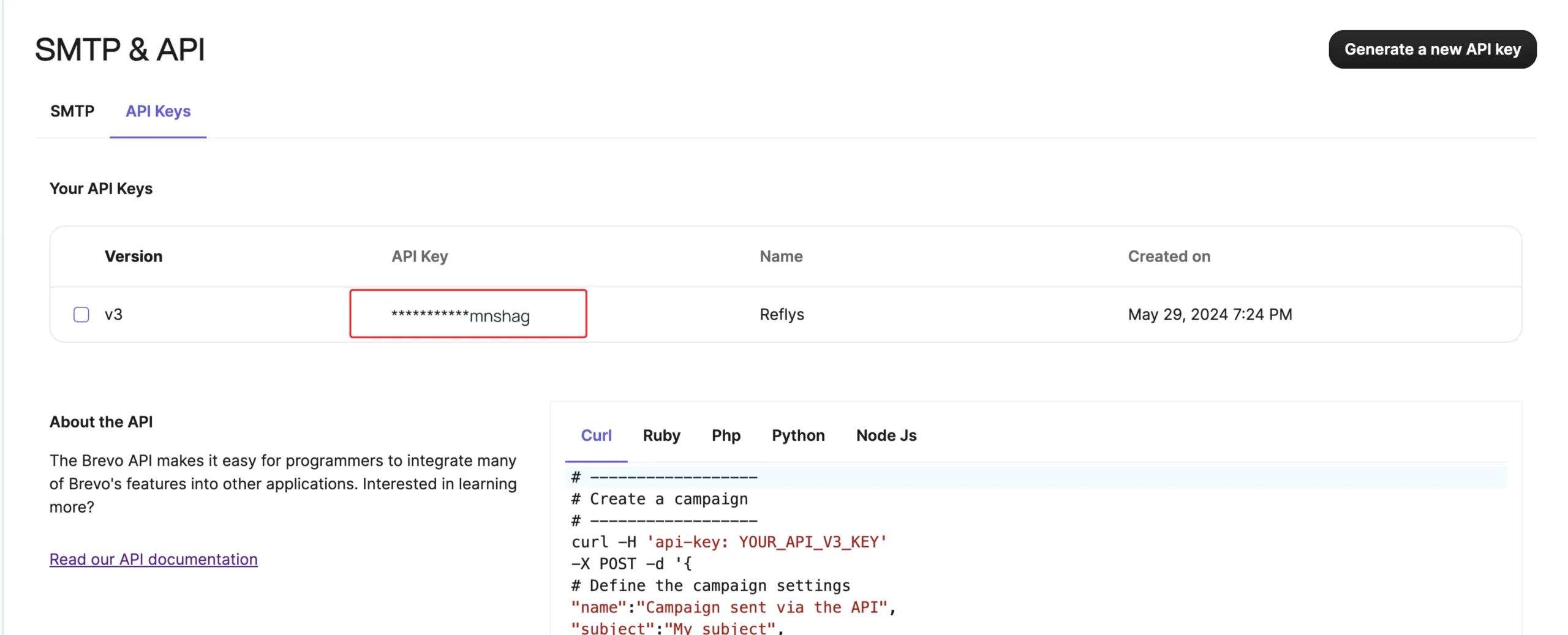
Task: Click the May 29, 2024 7:24 PM date
Action: click(1210, 314)
